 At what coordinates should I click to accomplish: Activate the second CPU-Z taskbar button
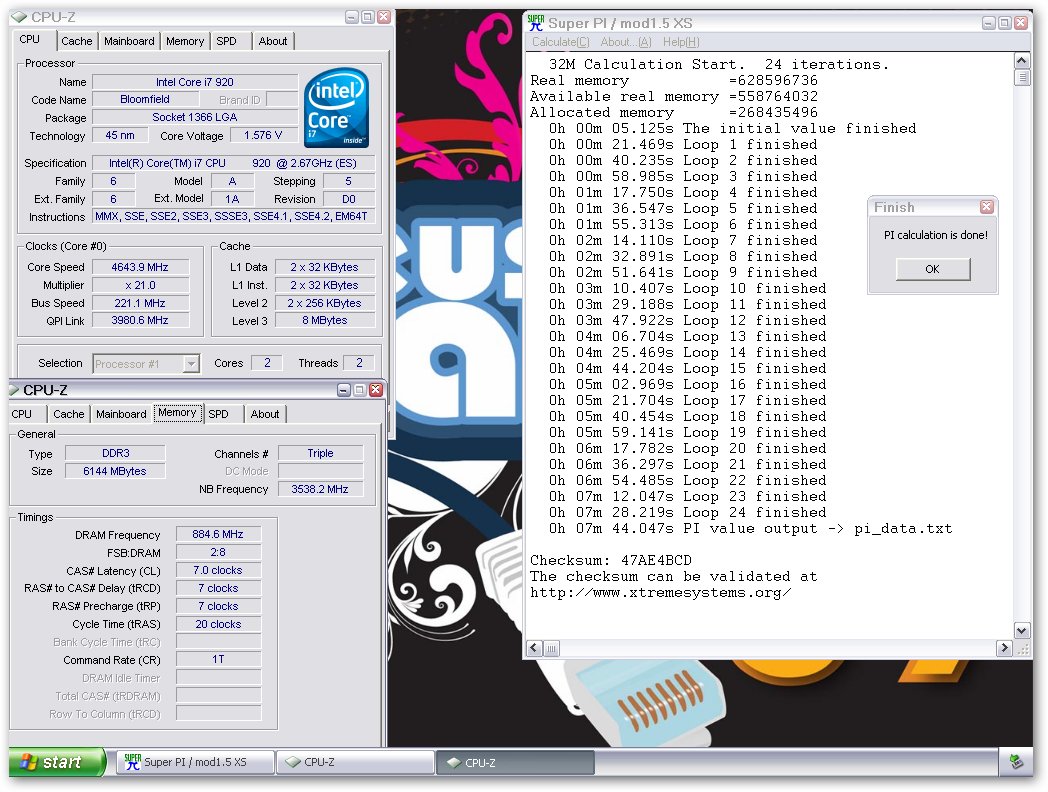(x=515, y=762)
